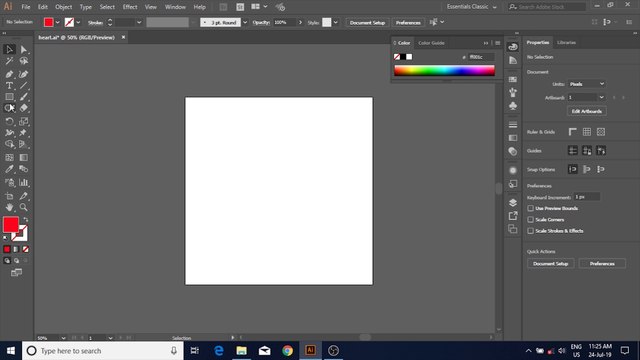Select the Artboard tool
The width and height of the screenshot is (640, 360).
point(9,196)
